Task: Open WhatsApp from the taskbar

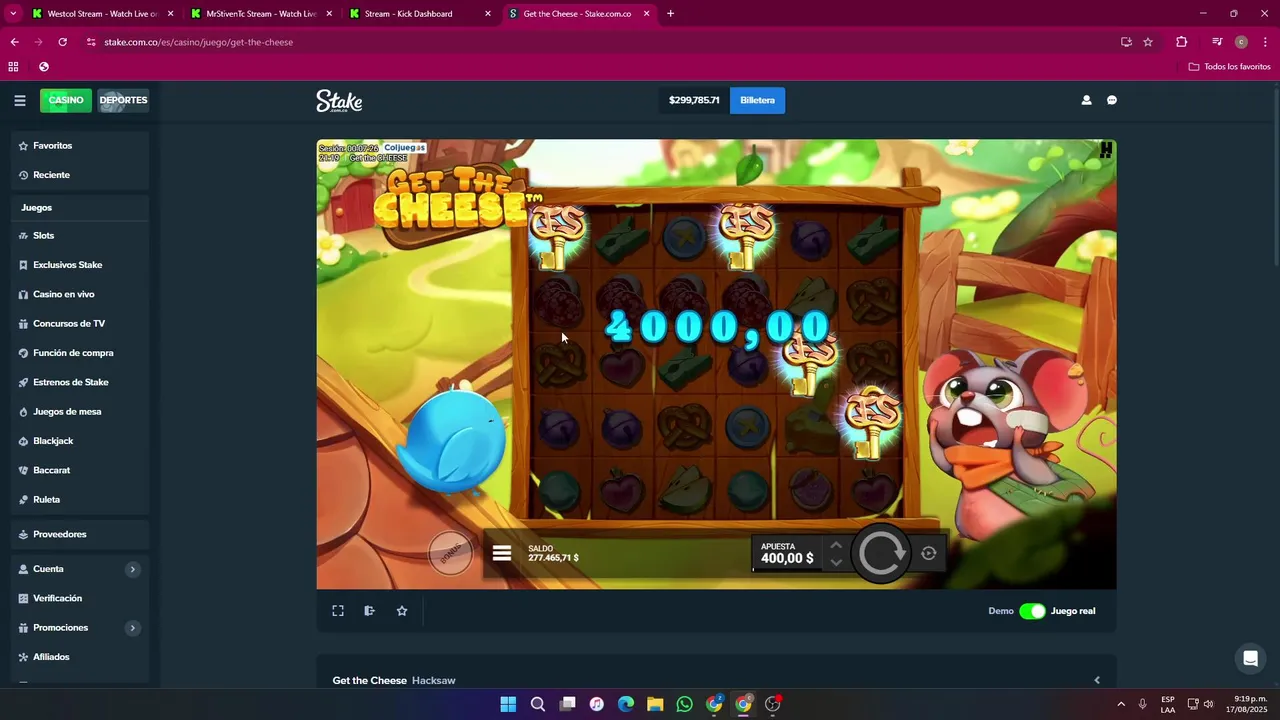Action: point(684,704)
